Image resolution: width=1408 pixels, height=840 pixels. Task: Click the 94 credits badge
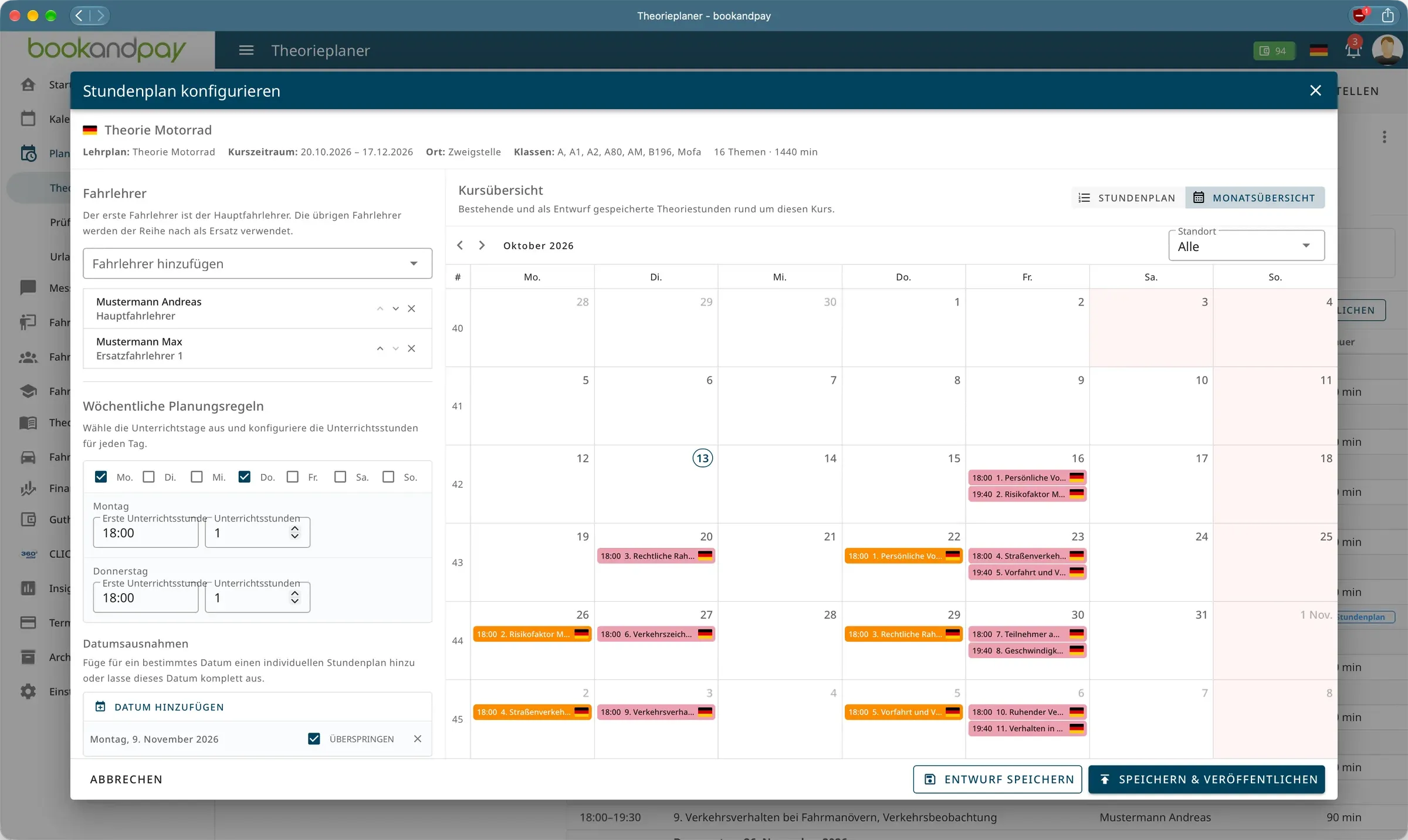1274,51
